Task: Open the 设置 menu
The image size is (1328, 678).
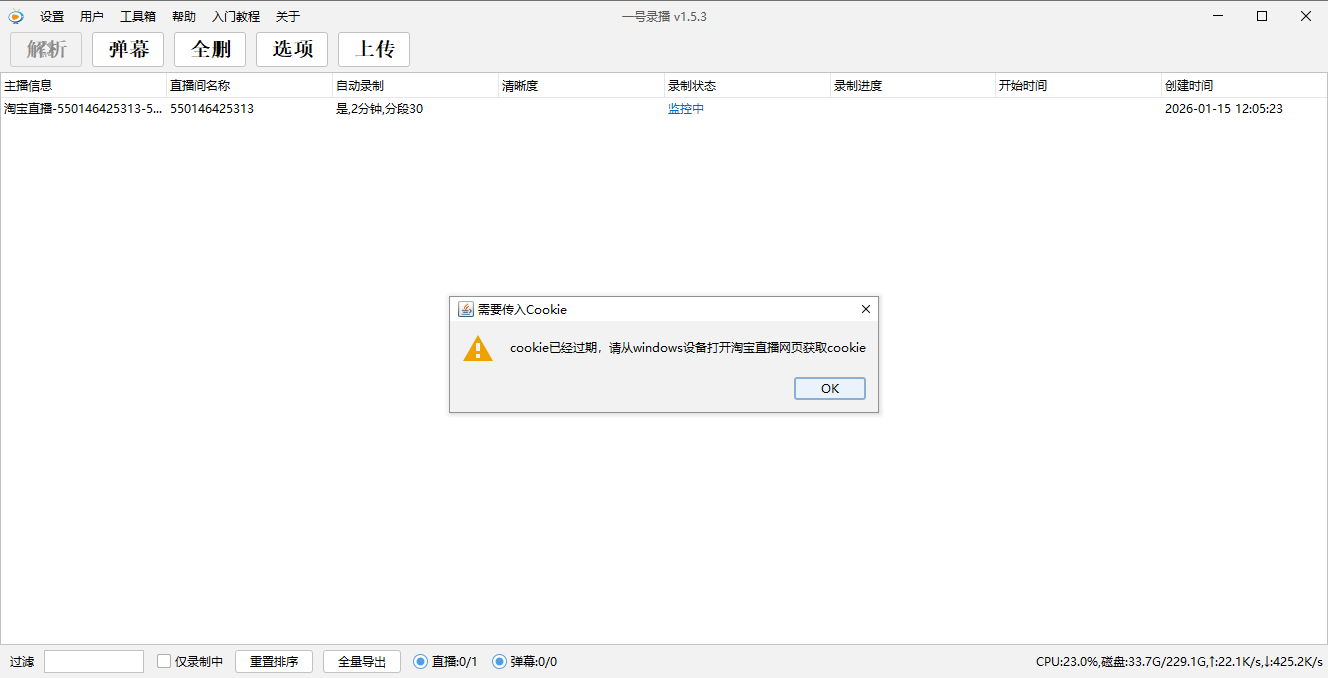Action: point(50,16)
